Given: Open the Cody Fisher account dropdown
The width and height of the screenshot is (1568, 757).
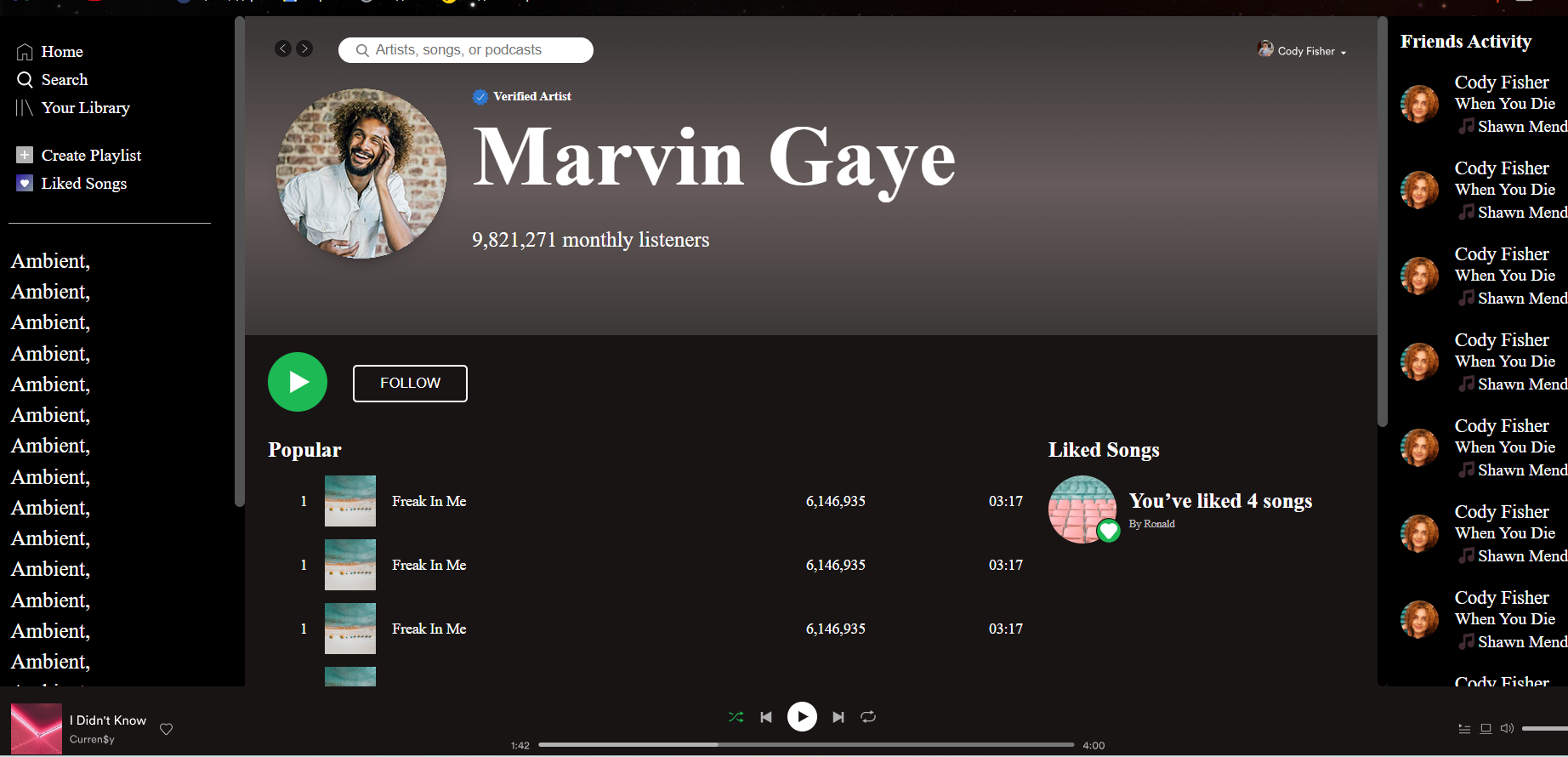Looking at the screenshot, I should point(1303,51).
